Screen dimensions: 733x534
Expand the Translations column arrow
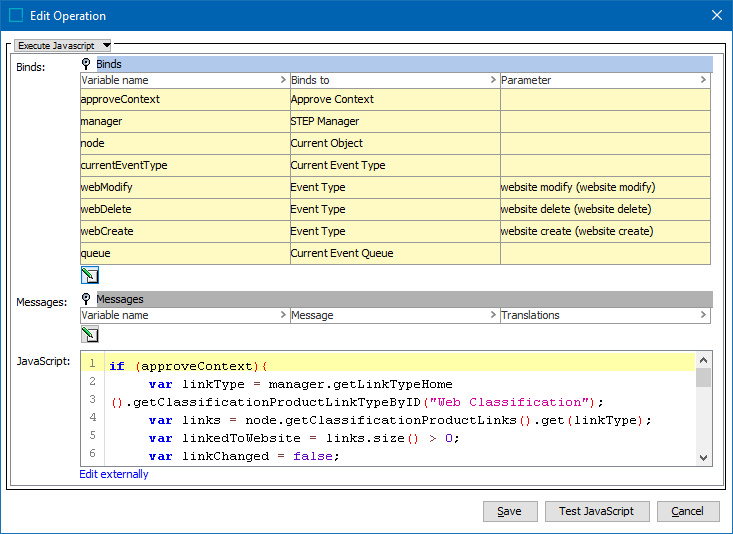703,315
